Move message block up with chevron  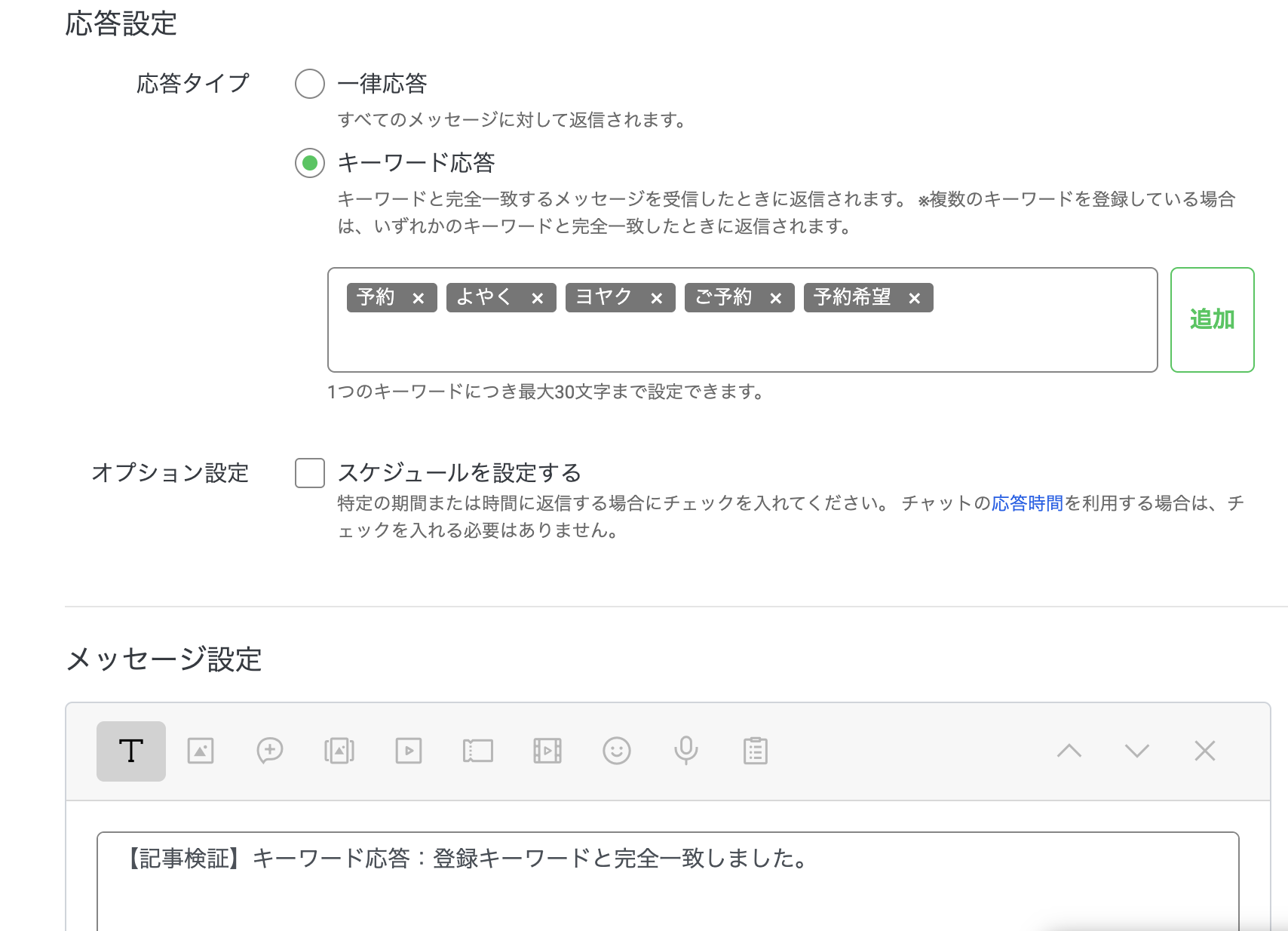[1069, 750]
